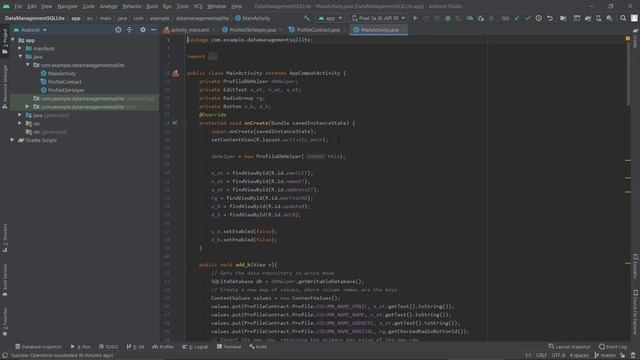Click Git commit checkmark icon
The width and height of the screenshot is (640, 360).
tap(528, 18)
